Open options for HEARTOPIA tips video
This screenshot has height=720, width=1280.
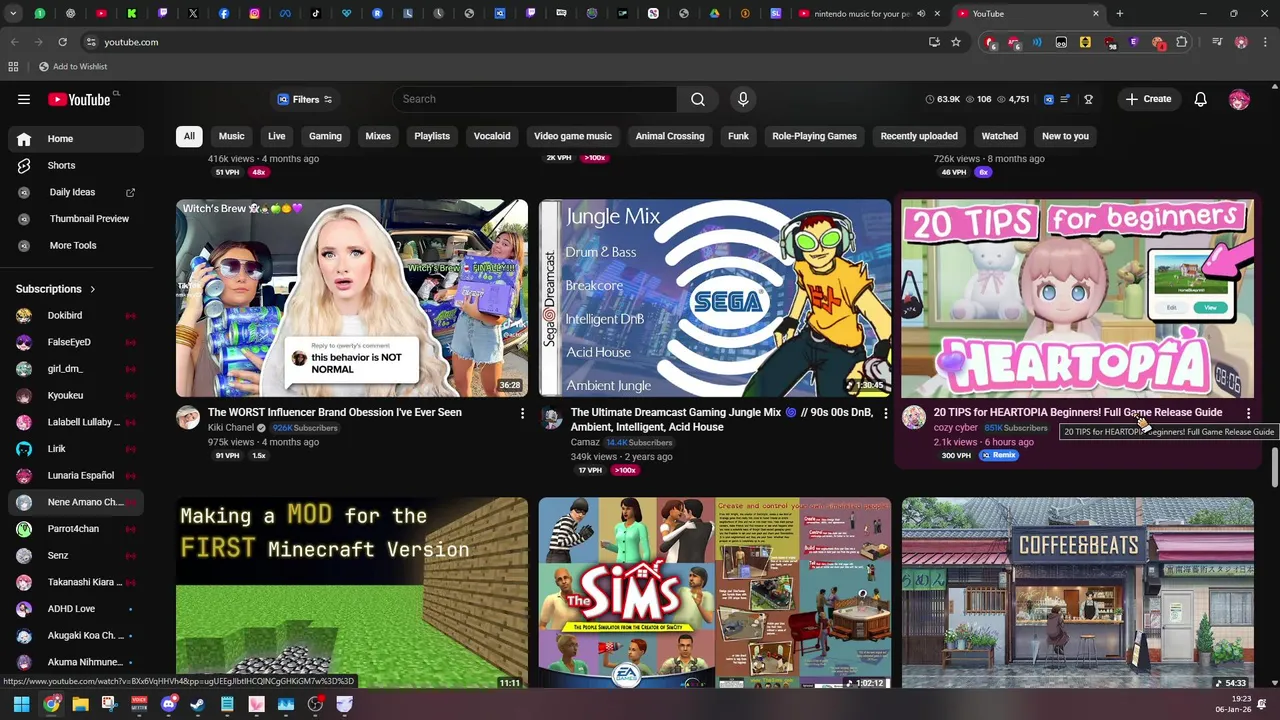point(1248,413)
